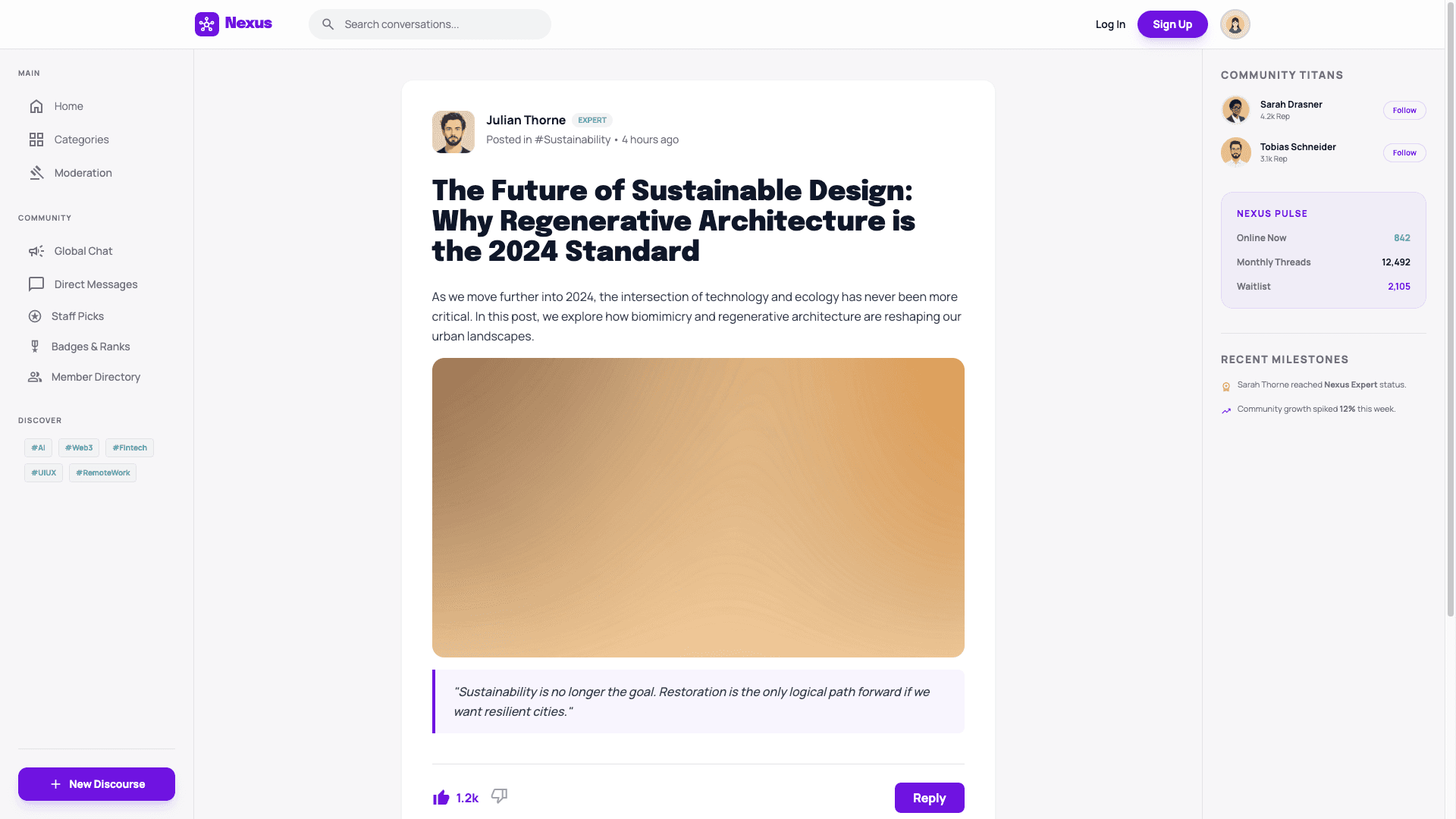Open Global Chat using the megaphone icon

36,251
